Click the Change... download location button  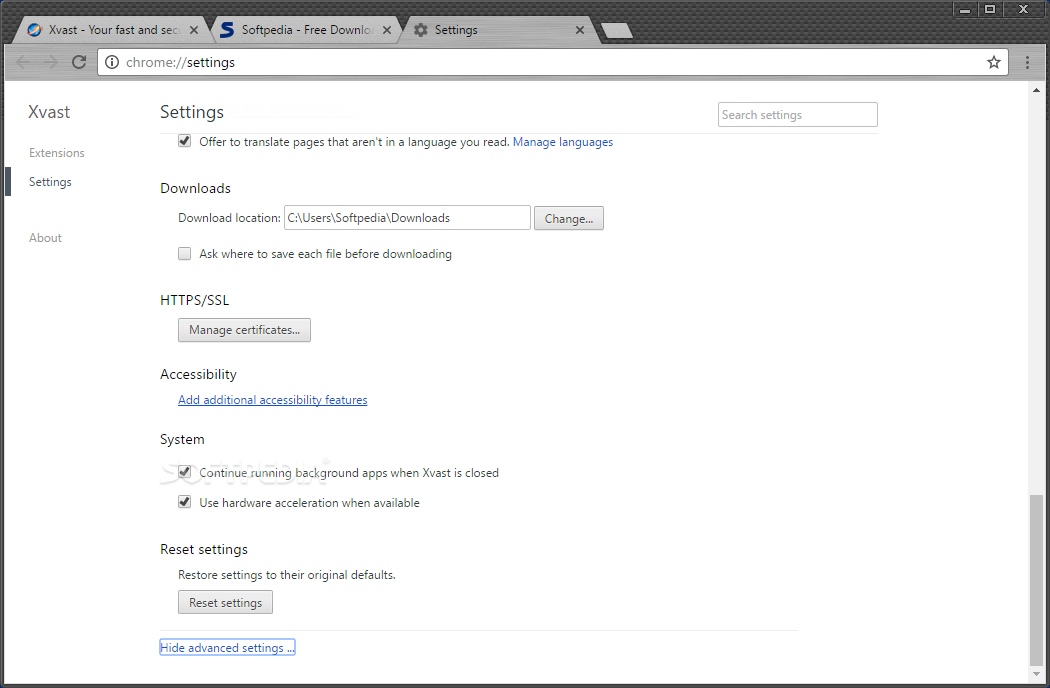[569, 218]
